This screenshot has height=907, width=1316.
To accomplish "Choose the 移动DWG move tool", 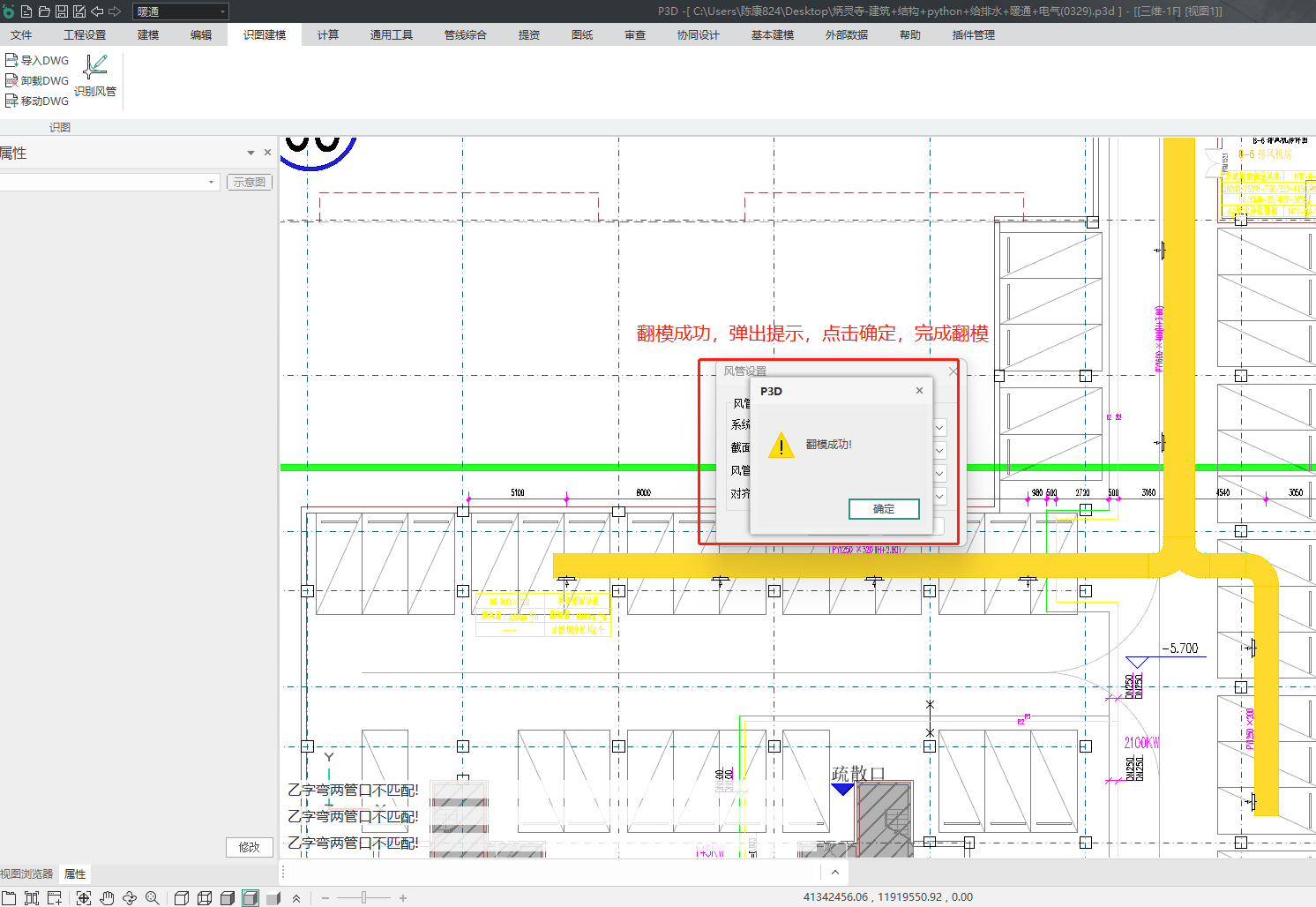I will (37, 101).
